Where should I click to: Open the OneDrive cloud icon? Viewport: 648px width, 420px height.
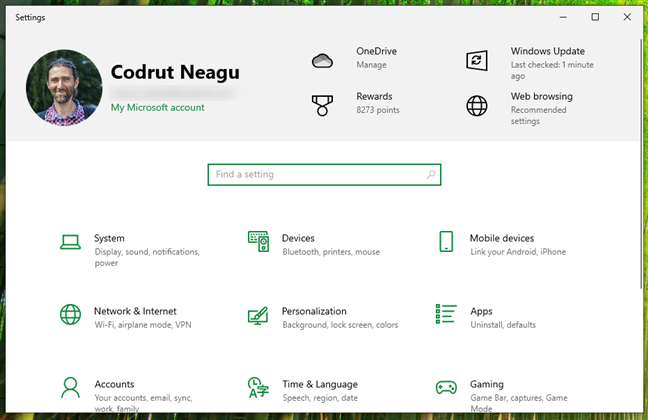pyautogui.click(x=322, y=61)
